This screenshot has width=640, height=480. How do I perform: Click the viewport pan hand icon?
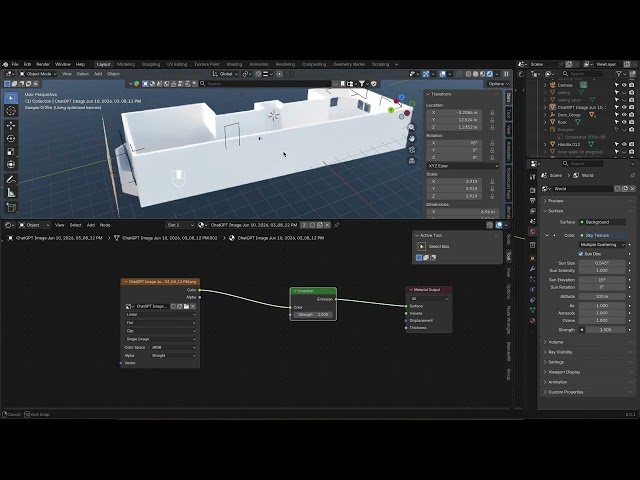(x=412, y=139)
